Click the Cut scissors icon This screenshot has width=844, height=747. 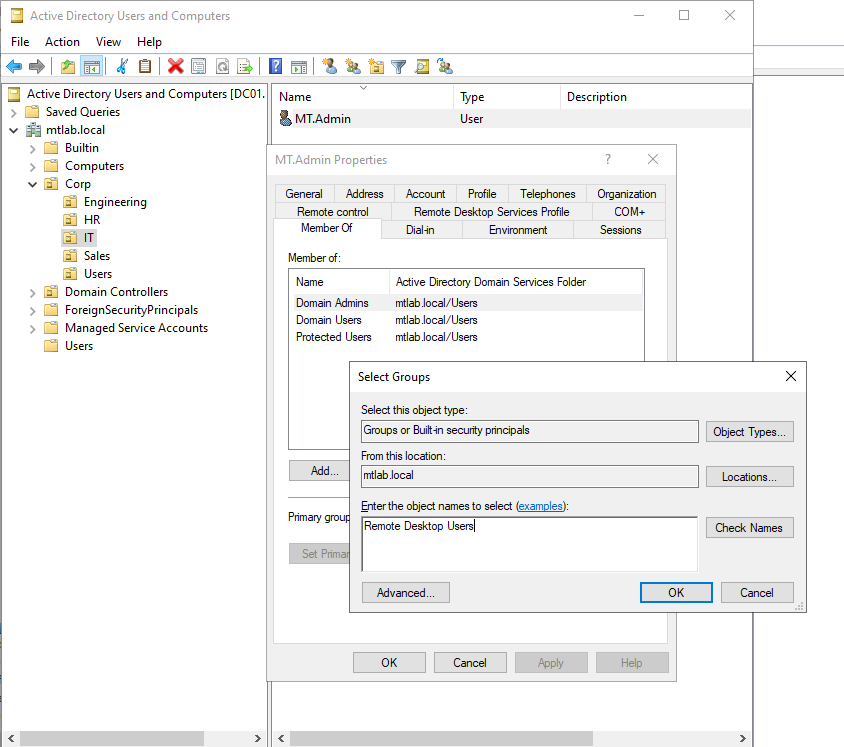click(x=122, y=66)
